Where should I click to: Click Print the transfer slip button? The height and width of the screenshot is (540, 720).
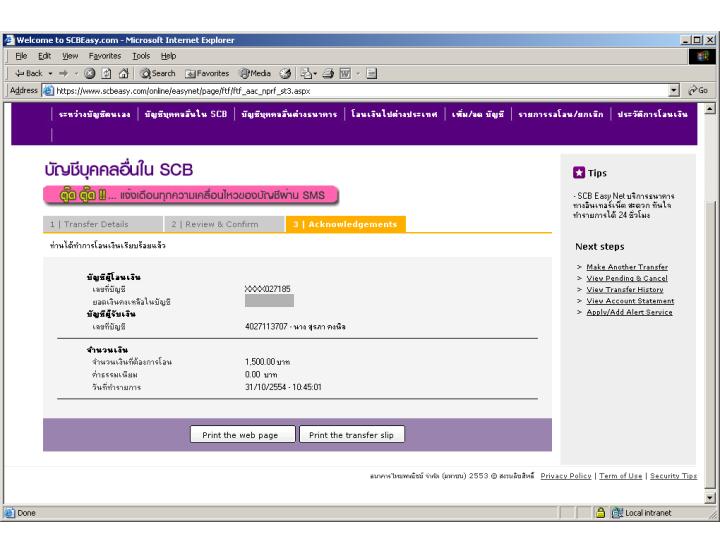tap(352, 434)
